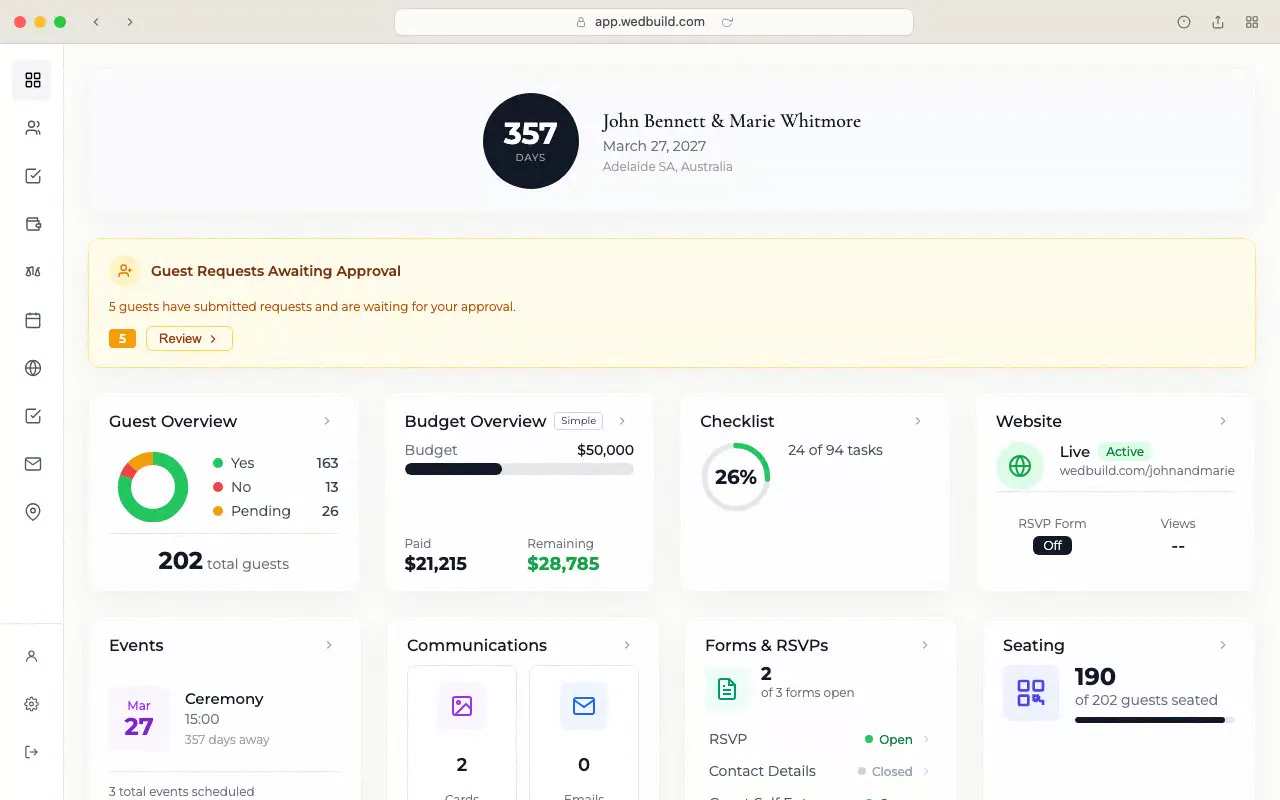This screenshot has height=800, width=1280.
Task: Click the Paid $21,215 amount
Action: [x=436, y=564]
